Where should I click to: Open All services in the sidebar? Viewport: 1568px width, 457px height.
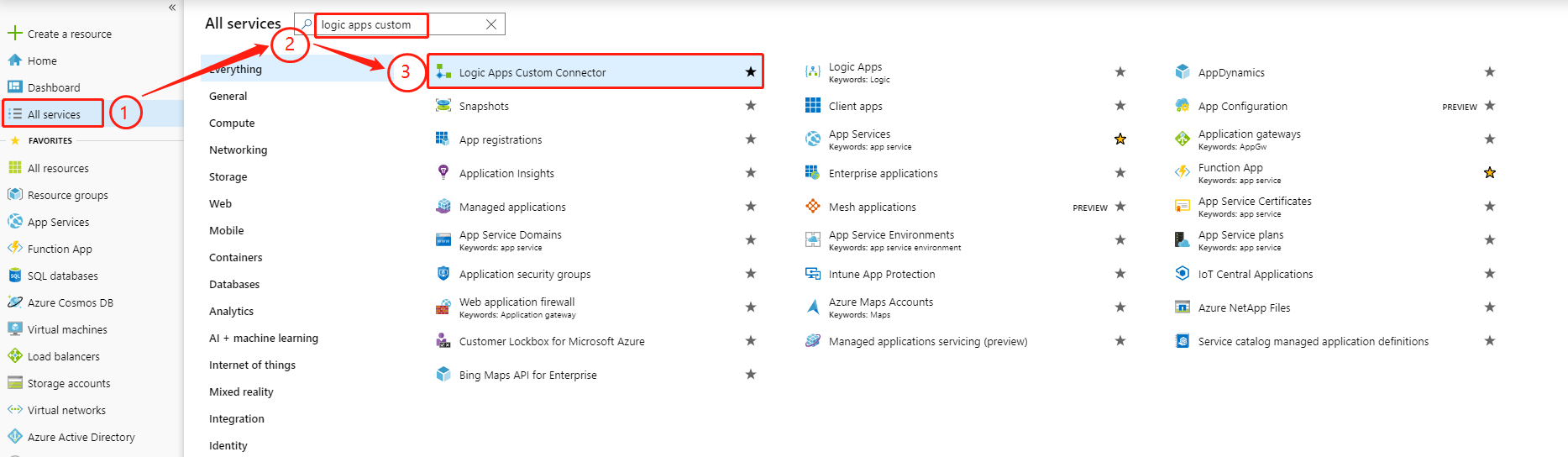(54, 114)
